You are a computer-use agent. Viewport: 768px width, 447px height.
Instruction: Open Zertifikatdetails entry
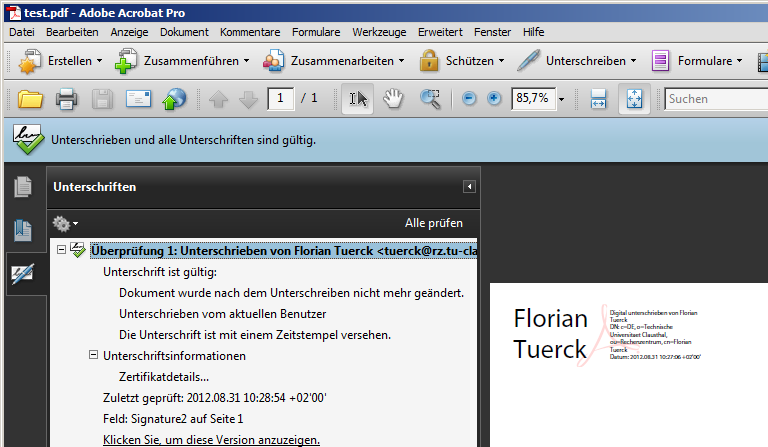coord(164,376)
